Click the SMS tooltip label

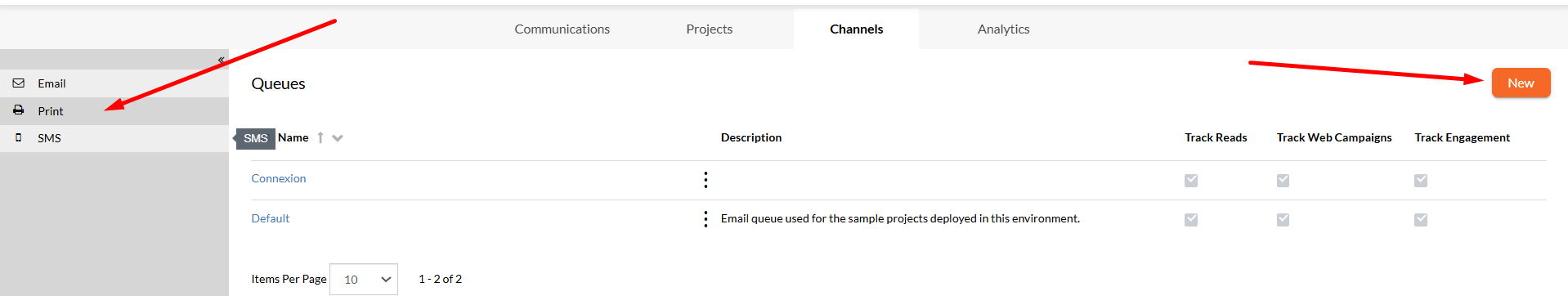click(x=255, y=138)
